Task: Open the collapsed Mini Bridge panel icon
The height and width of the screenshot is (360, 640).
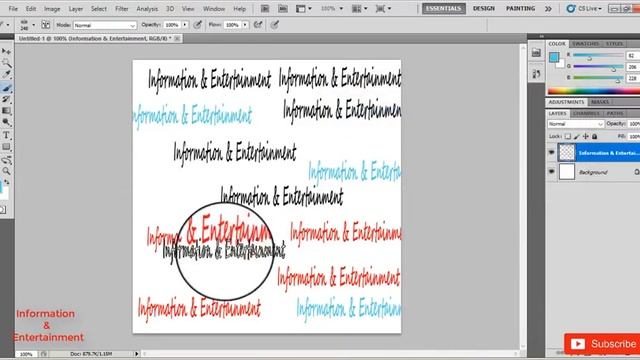Action: click(x=536, y=53)
